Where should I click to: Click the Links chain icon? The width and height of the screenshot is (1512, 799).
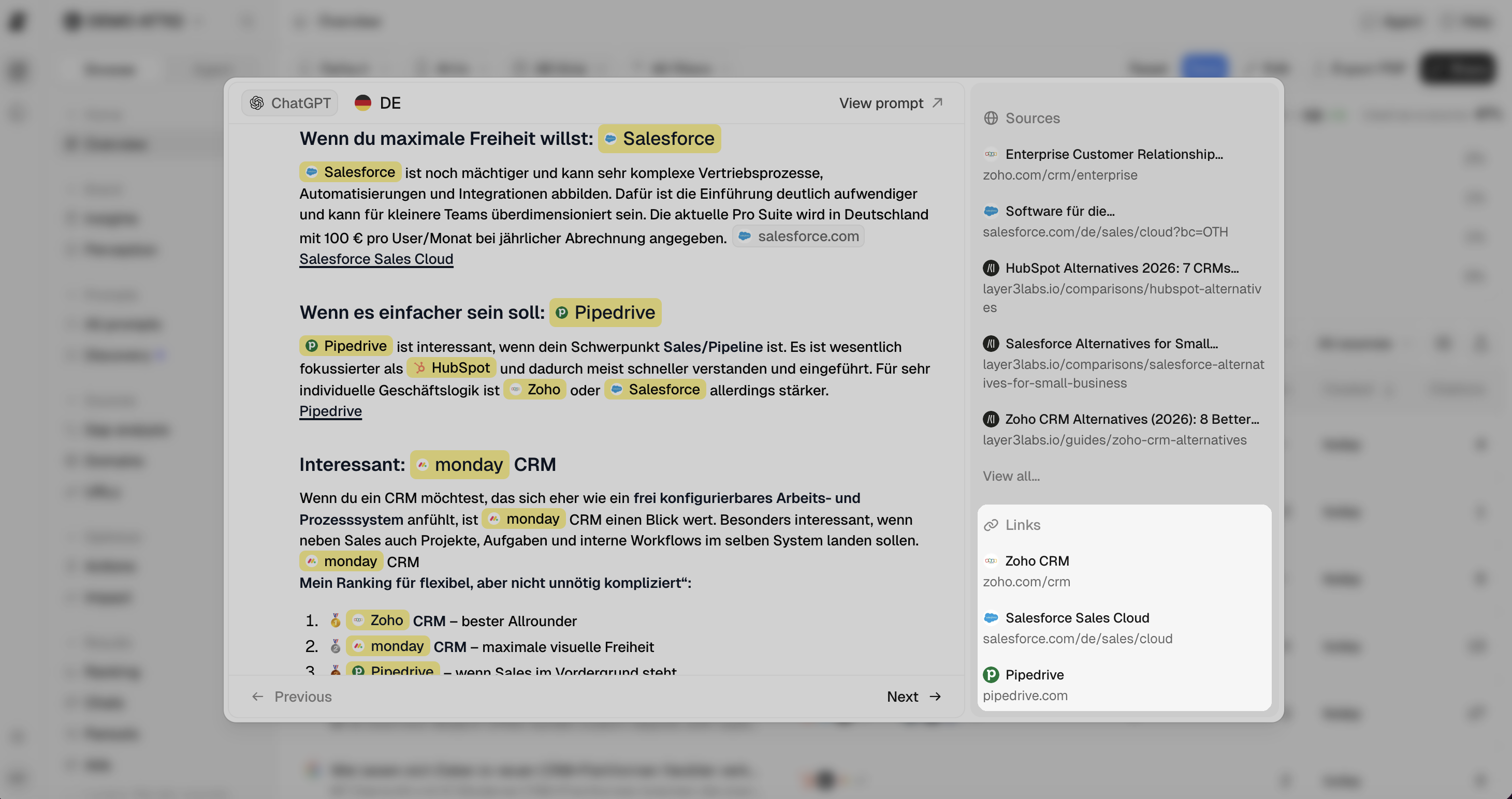click(x=991, y=525)
